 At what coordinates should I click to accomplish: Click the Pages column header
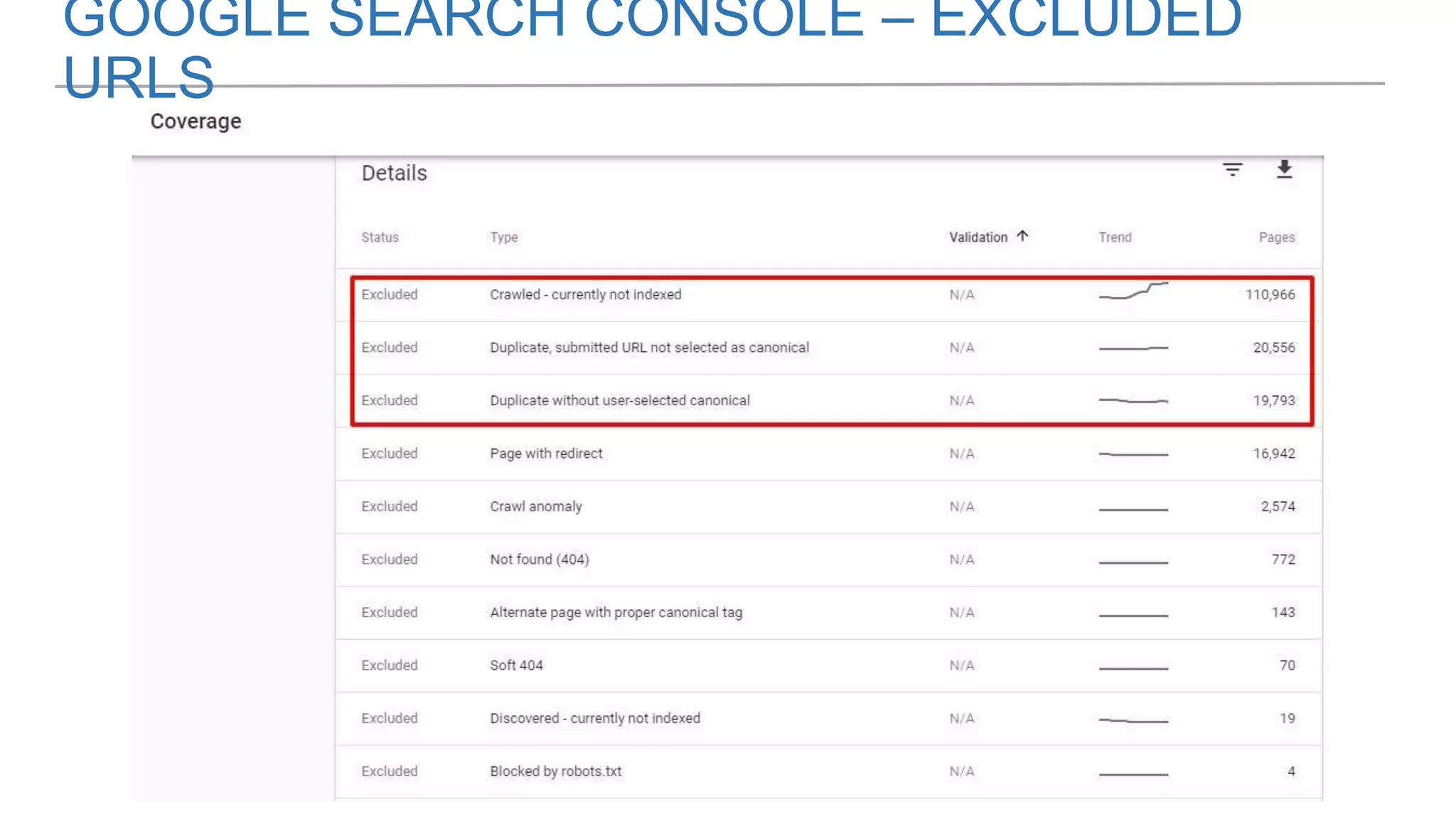[x=1277, y=237]
